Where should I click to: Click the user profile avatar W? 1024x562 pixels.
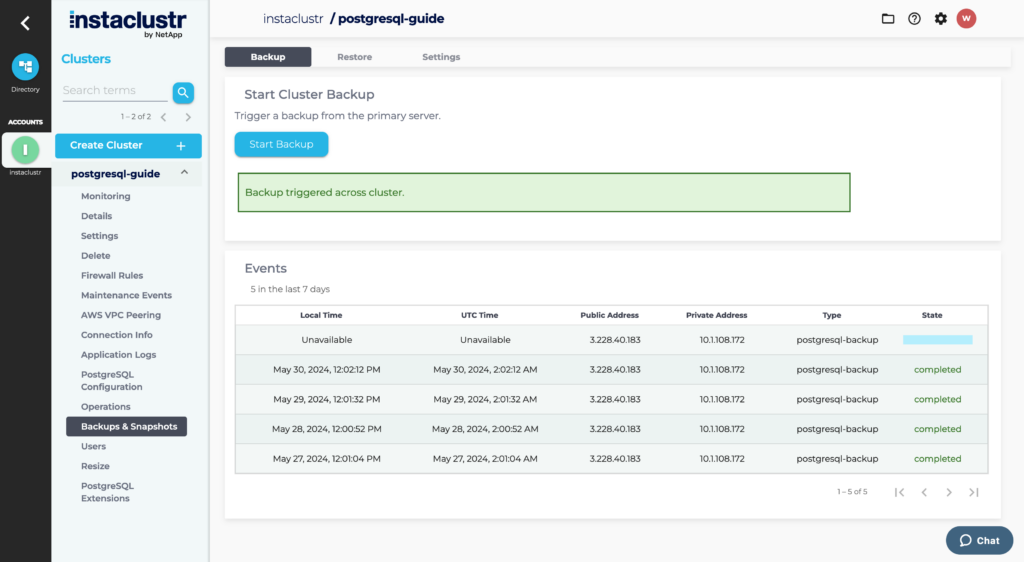[966, 19]
